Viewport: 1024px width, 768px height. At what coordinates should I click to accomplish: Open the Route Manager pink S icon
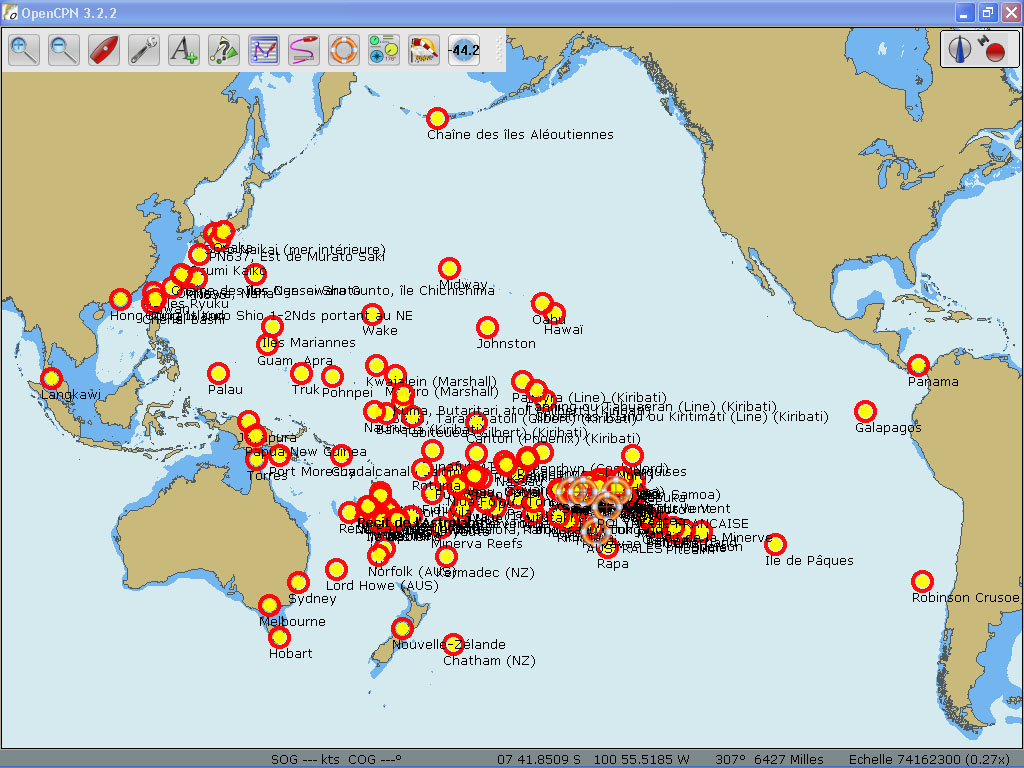pos(304,49)
